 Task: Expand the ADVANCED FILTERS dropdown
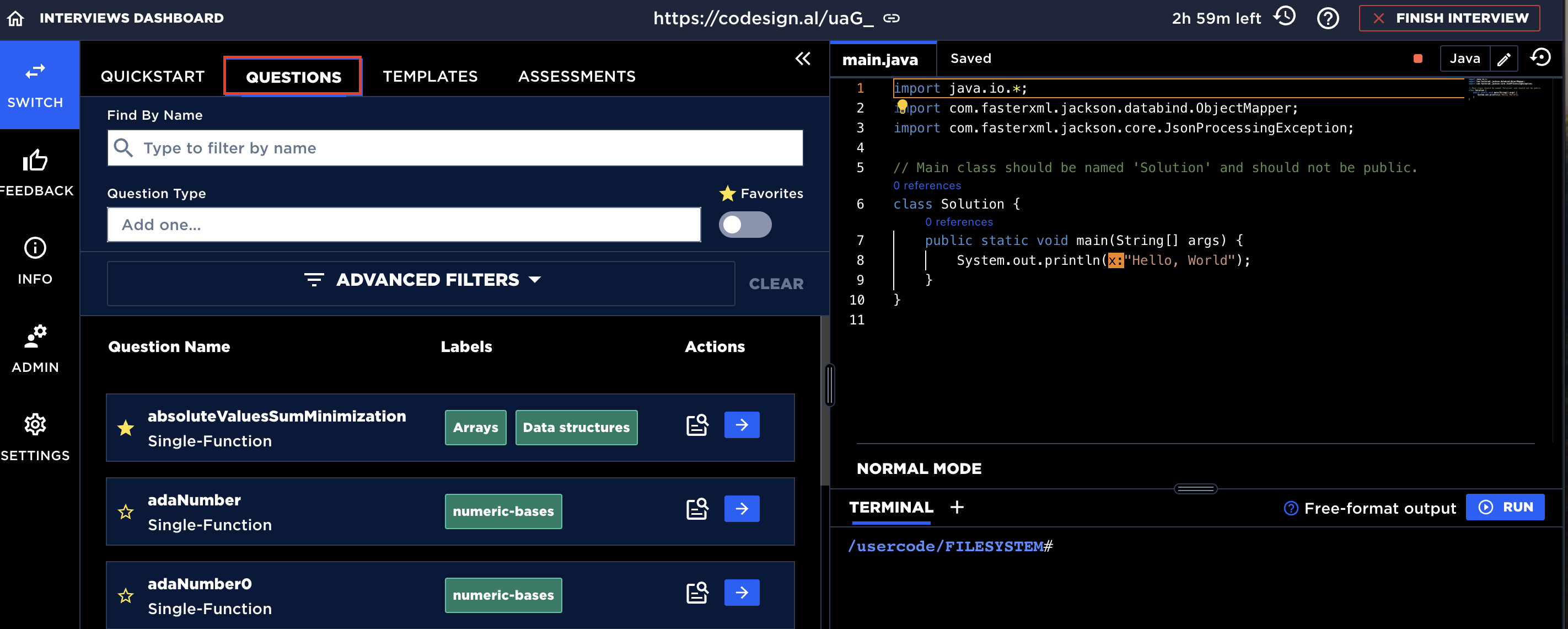pyautogui.click(x=421, y=284)
